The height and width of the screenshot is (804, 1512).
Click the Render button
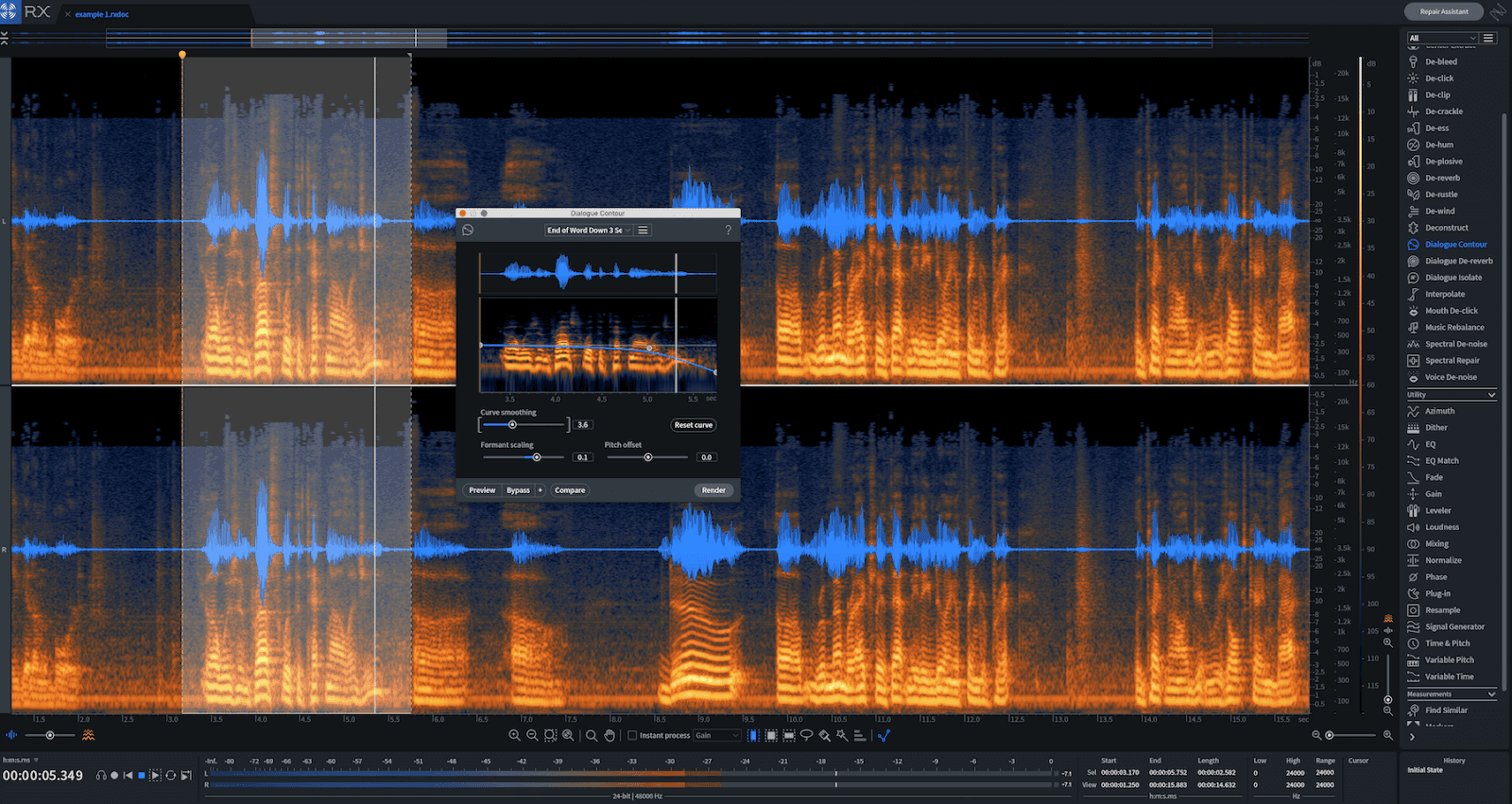713,490
